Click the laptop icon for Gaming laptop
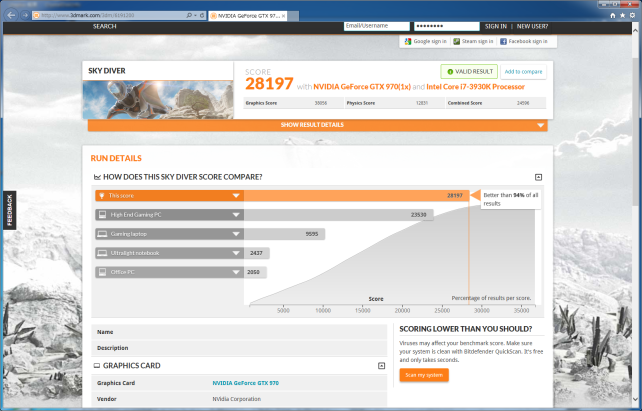The image size is (642, 411). click(x=102, y=234)
